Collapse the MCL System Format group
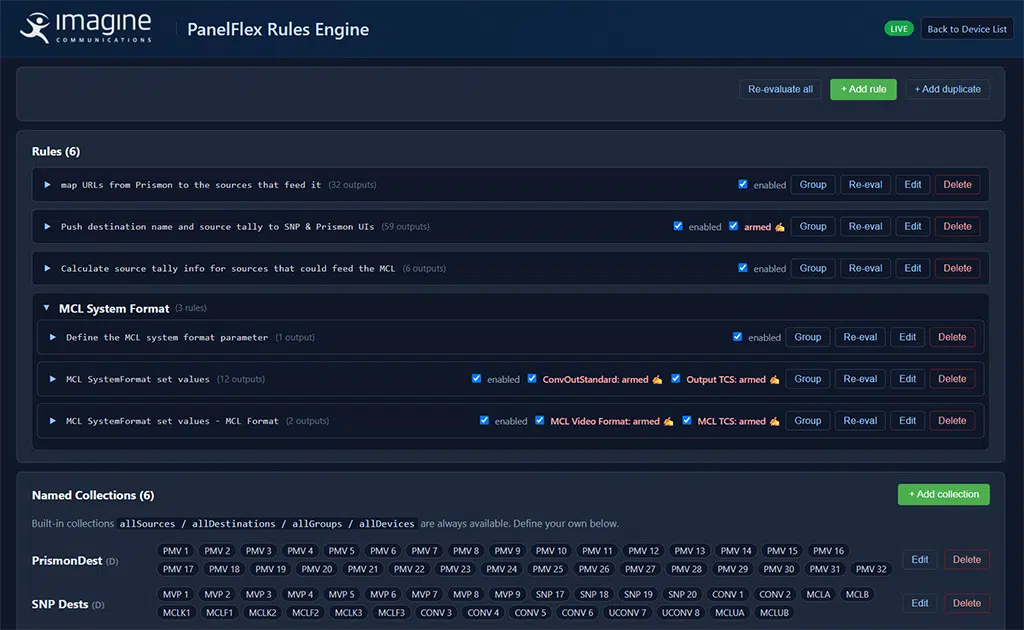 [x=46, y=307]
